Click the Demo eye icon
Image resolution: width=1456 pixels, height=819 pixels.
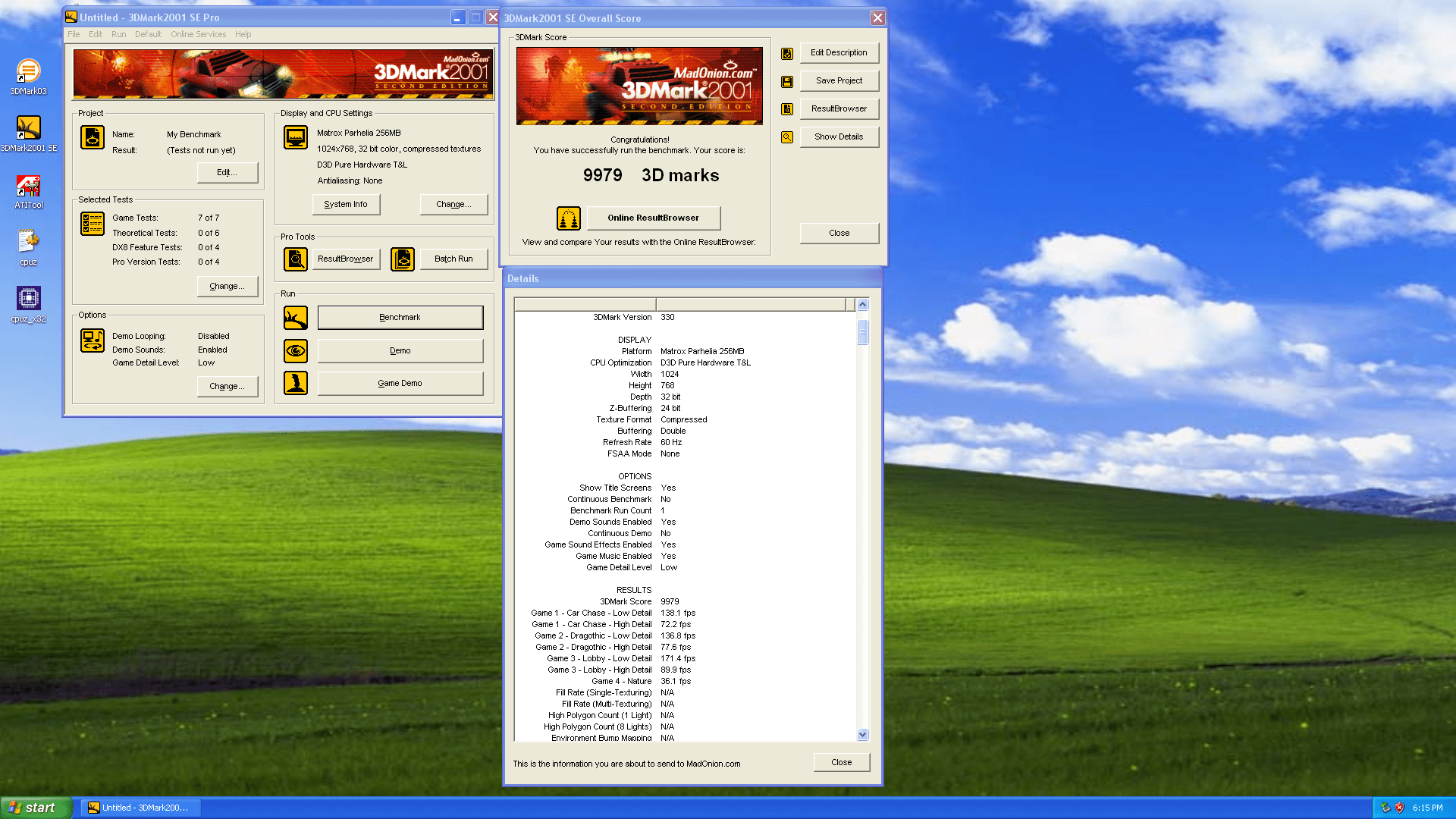[x=296, y=350]
